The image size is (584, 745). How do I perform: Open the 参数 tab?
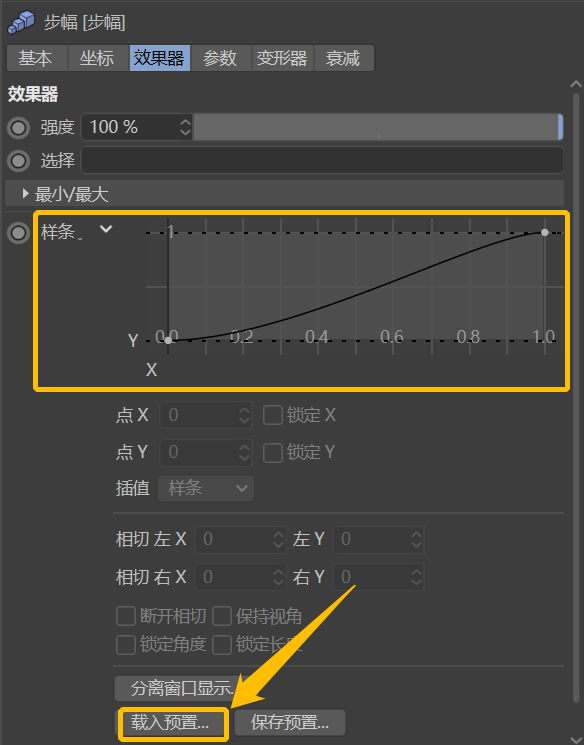tap(221, 58)
